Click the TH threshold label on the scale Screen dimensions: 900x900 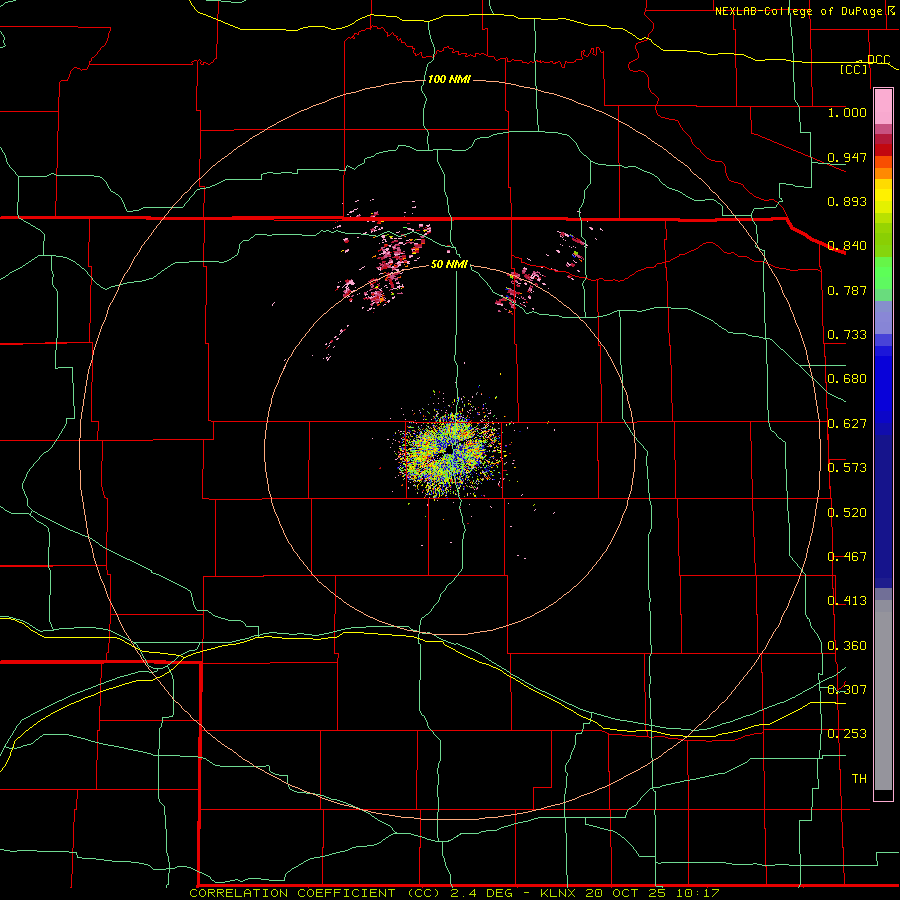[859, 779]
